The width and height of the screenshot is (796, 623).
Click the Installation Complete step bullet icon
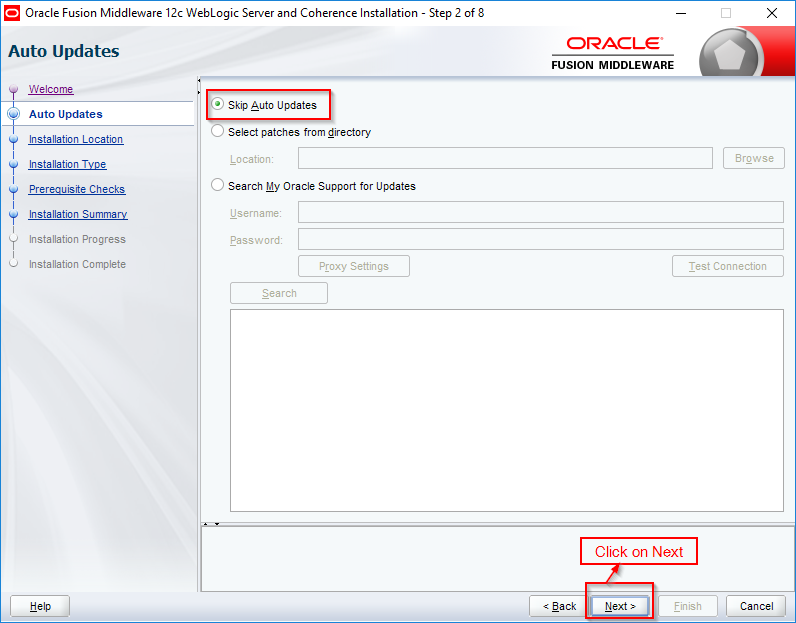pyautogui.click(x=14, y=263)
